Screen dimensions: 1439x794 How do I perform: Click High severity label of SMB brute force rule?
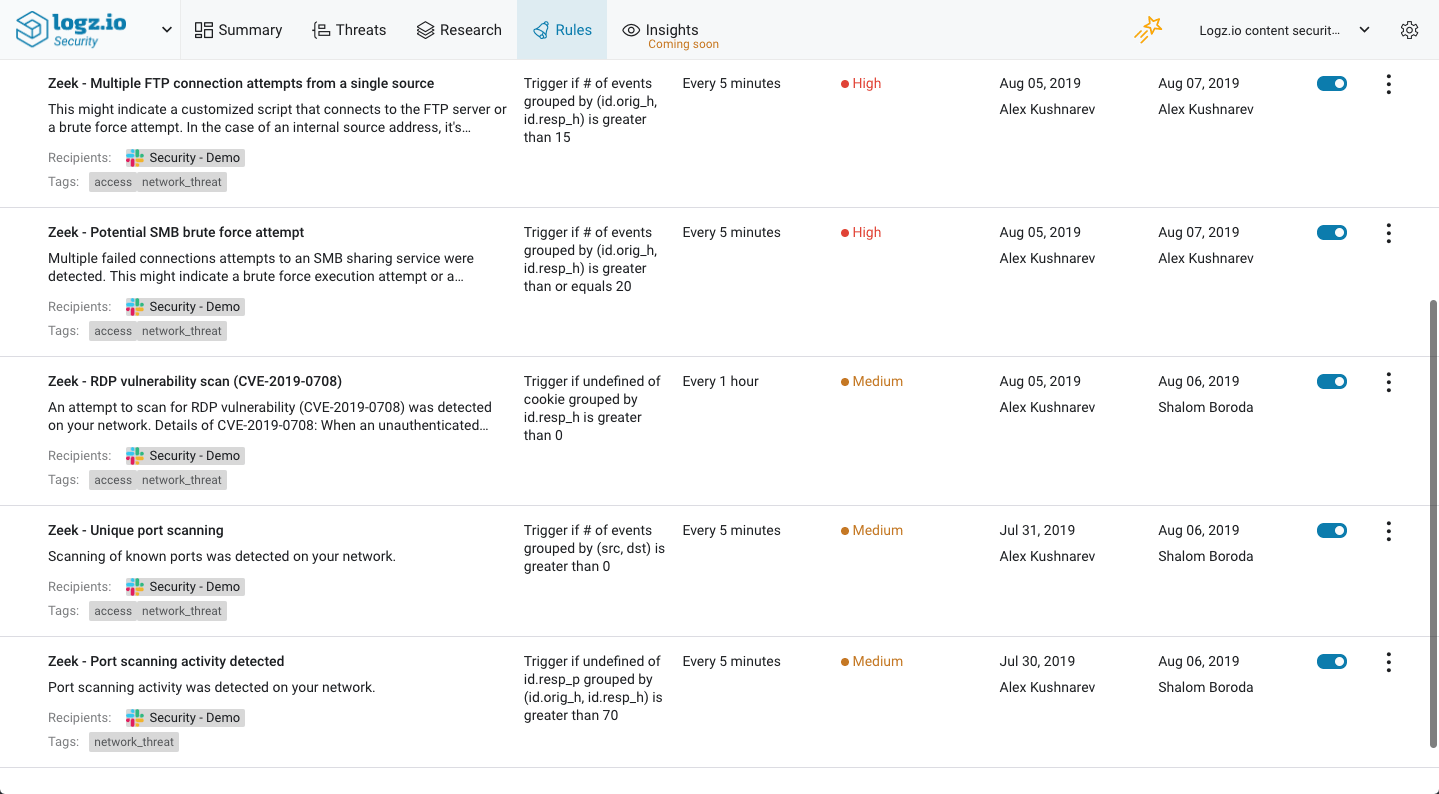(861, 232)
